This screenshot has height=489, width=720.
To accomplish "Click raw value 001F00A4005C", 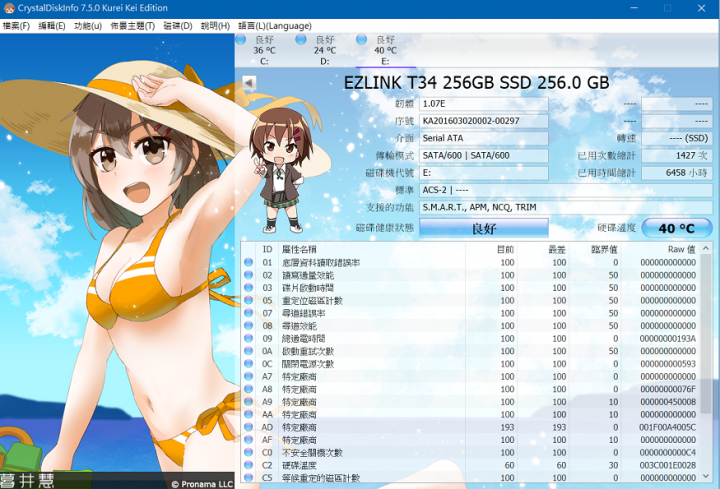I will (x=668, y=427).
